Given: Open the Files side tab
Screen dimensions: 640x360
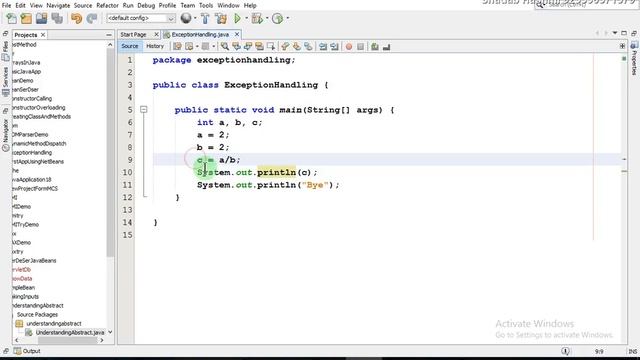Looking at the screenshot, I should pos(5,52).
